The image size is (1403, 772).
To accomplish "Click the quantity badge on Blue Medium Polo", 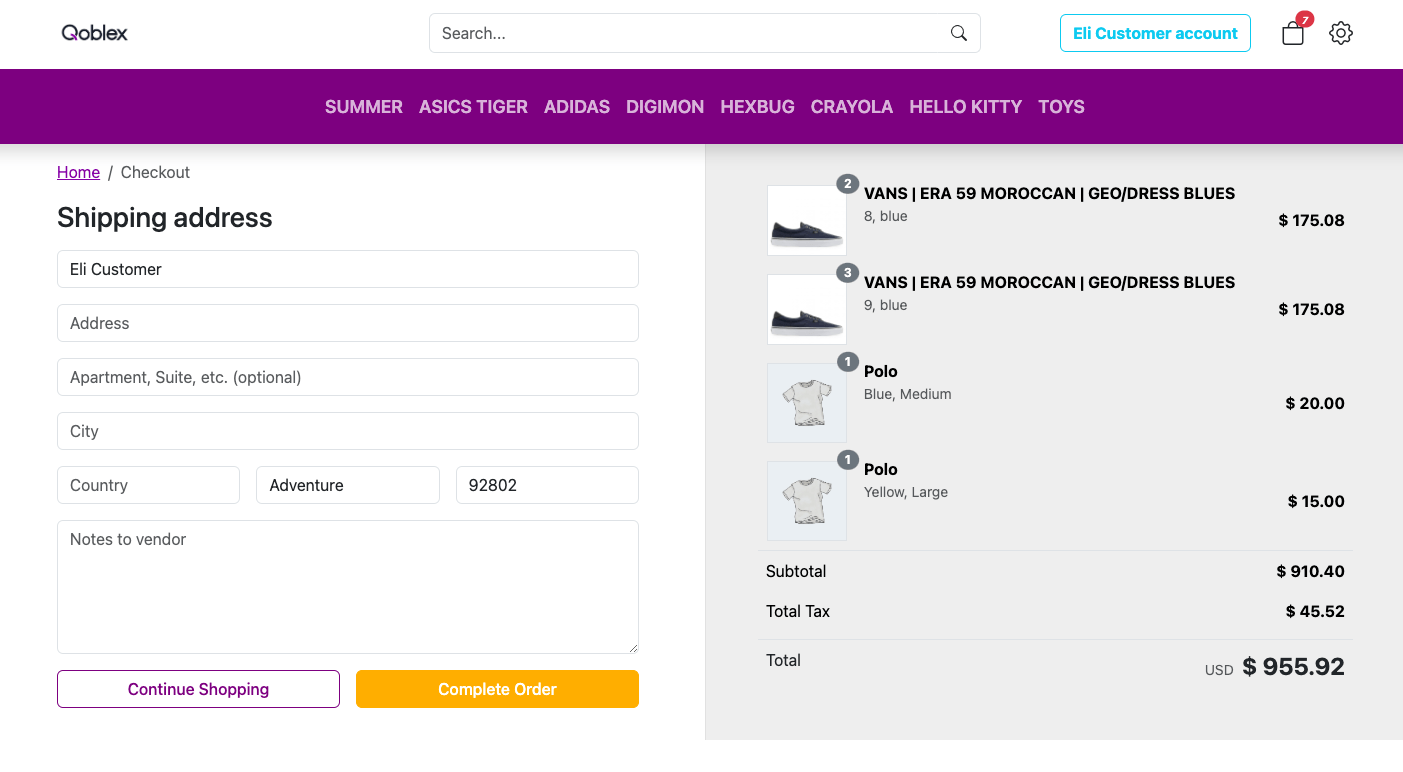I will point(848,362).
